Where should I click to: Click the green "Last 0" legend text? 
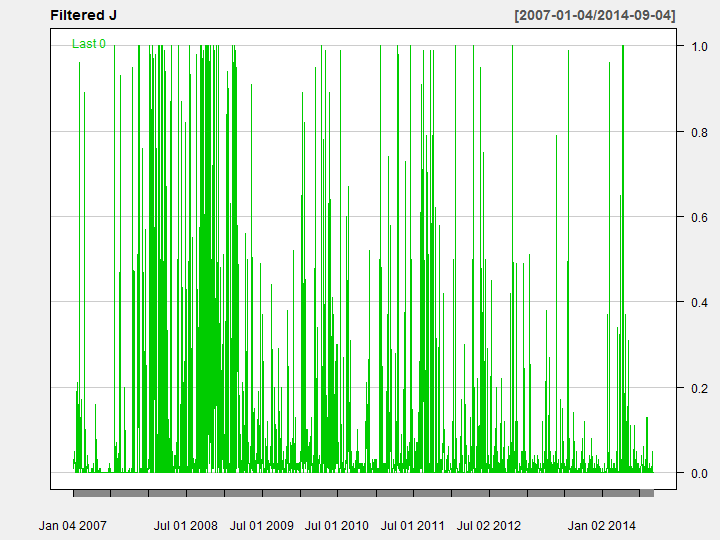coord(89,44)
